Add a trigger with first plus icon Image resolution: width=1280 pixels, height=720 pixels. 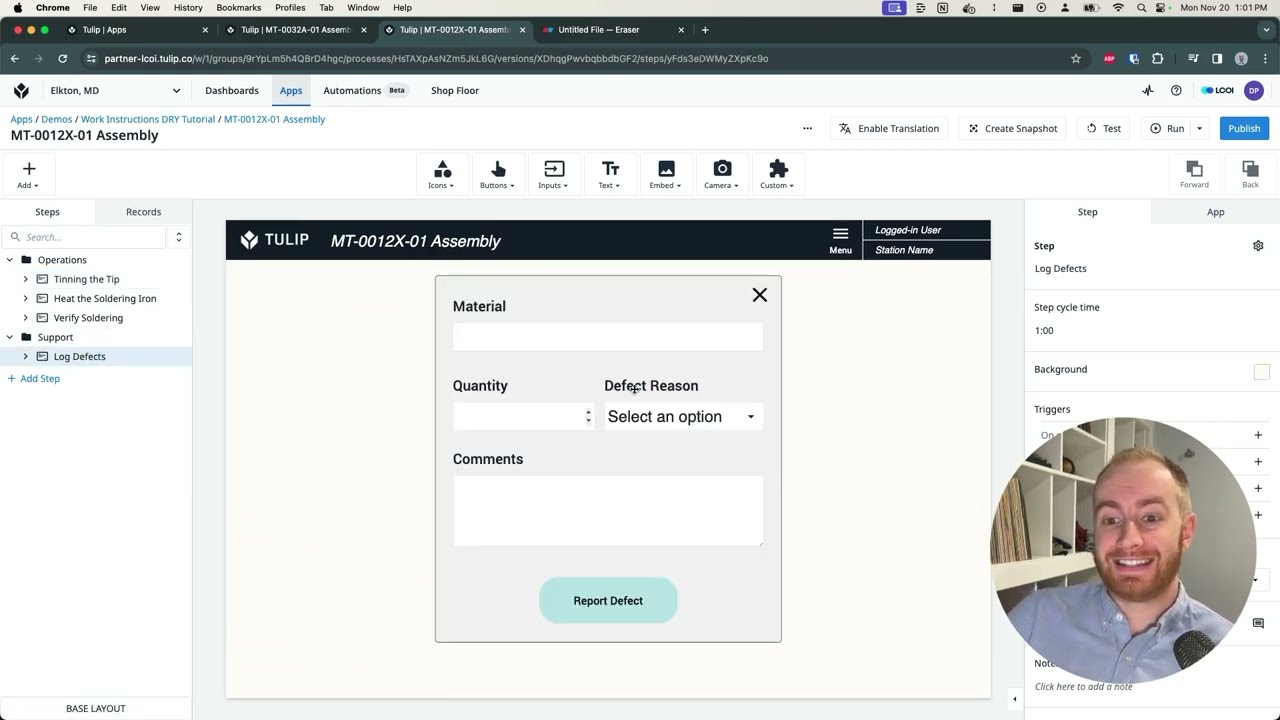(1258, 435)
